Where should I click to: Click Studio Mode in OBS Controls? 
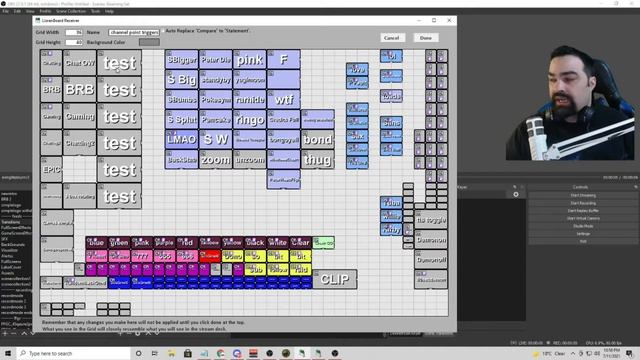(x=583, y=226)
